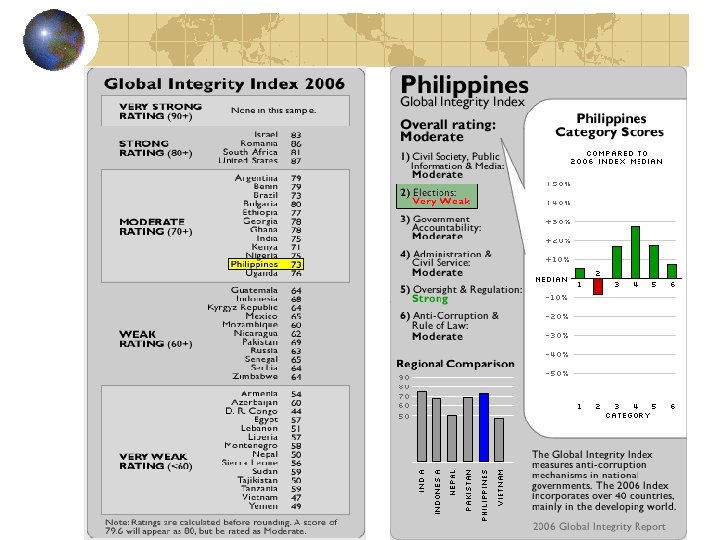Click the Ethiopia row
Image resolution: width=720 pixels, height=540 pixels.
pyautogui.click(x=272, y=213)
